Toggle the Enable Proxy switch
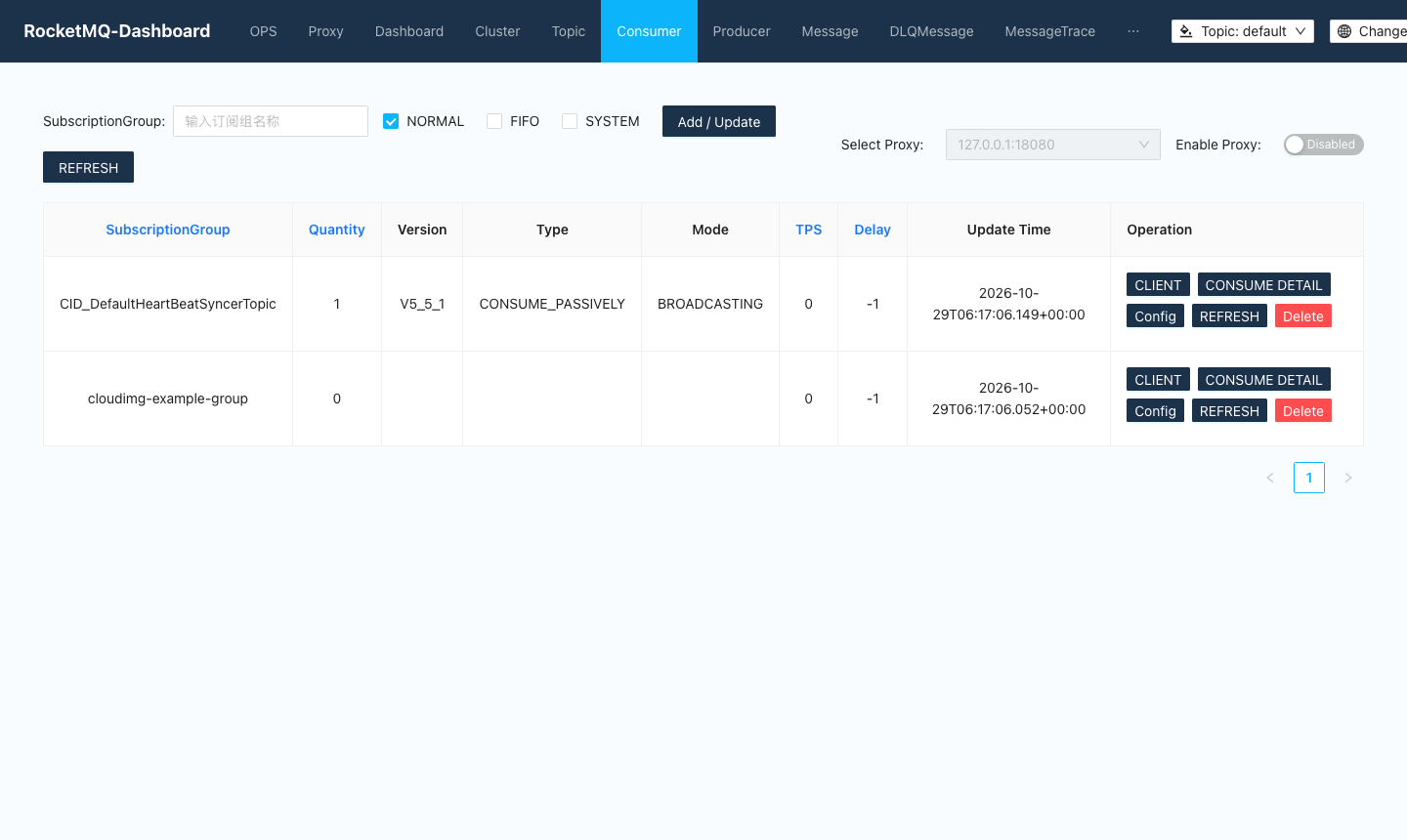The height and width of the screenshot is (840, 1407). click(1323, 145)
